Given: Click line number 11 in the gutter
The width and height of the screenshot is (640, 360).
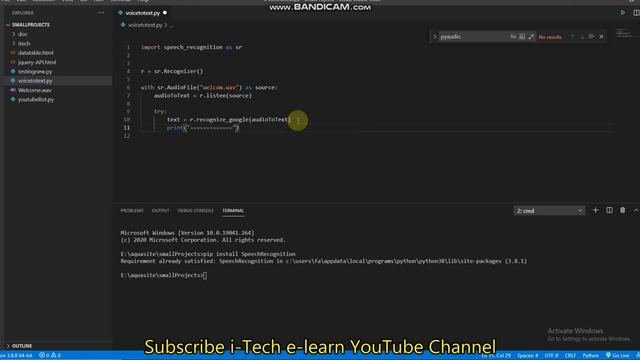Looking at the screenshot, I should pos(127,128).
